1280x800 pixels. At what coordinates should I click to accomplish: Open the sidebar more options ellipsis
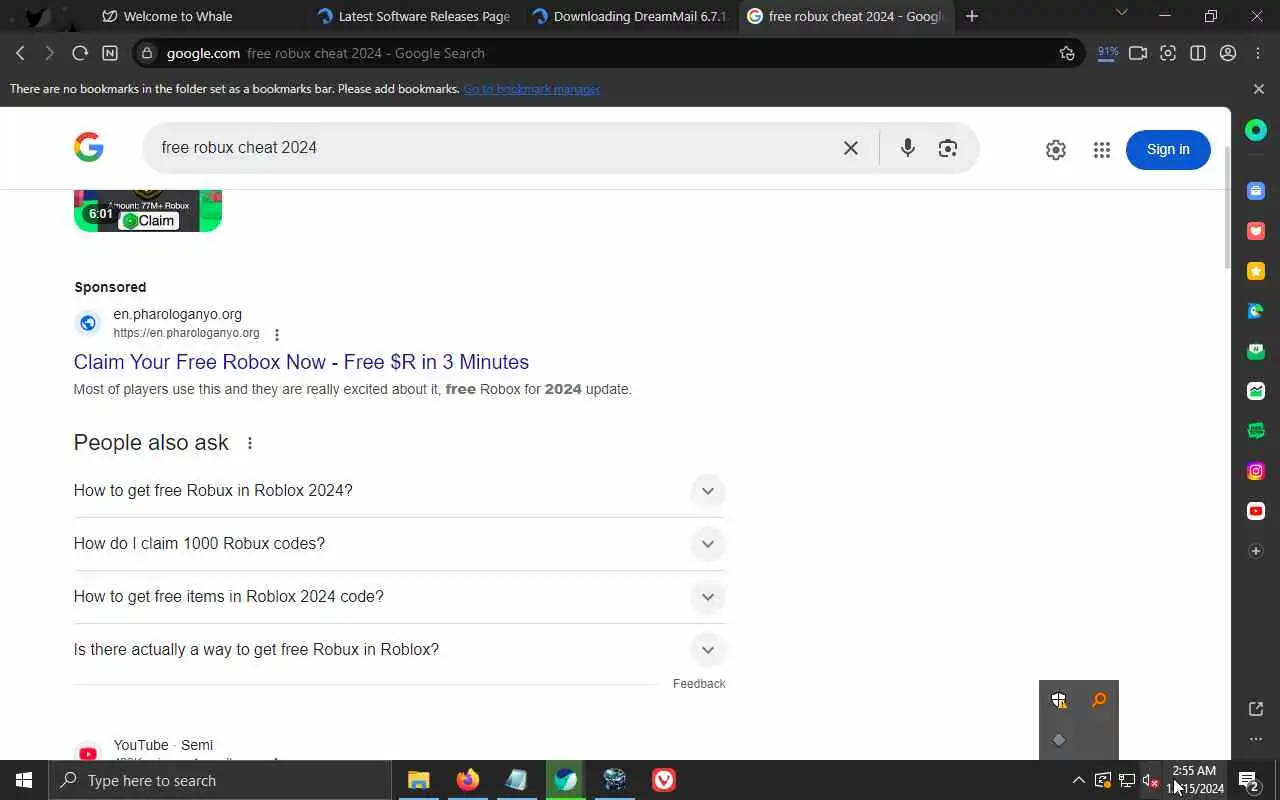tap(1256, 739)
